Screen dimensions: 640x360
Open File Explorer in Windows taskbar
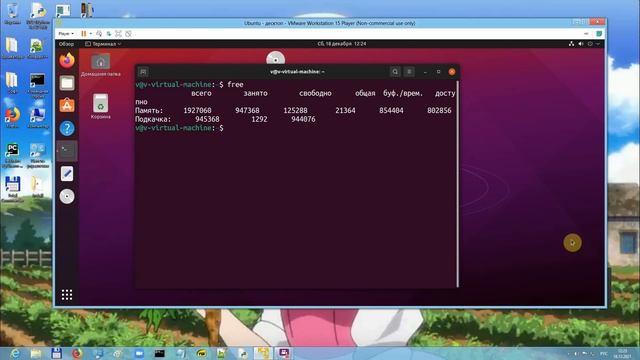point(36,353)
